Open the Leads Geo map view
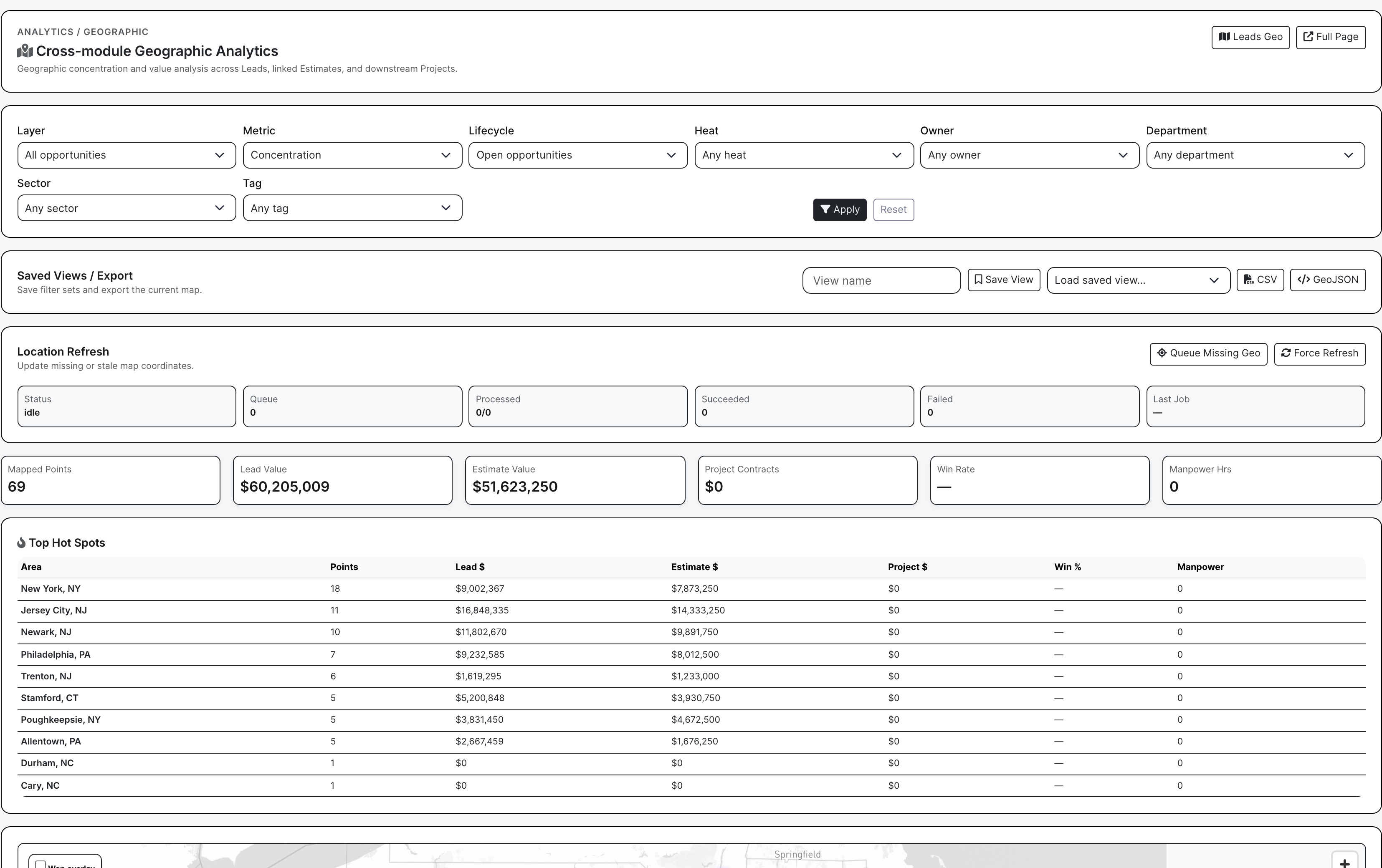Screen dimensions: 1382x868 (x=1250, y=37)
